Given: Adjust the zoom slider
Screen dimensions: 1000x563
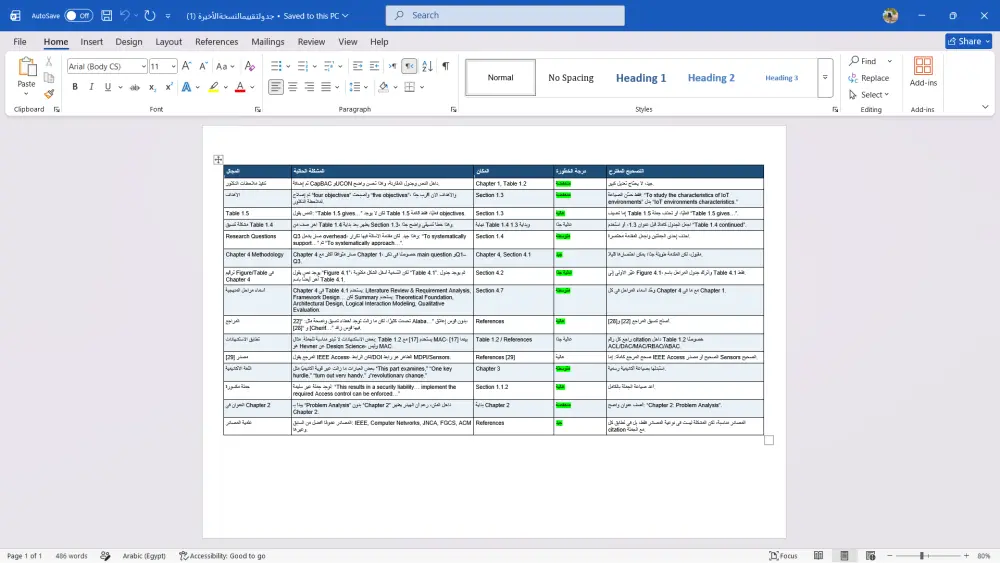Looking at the screenshot, I should tap(922, 556).
